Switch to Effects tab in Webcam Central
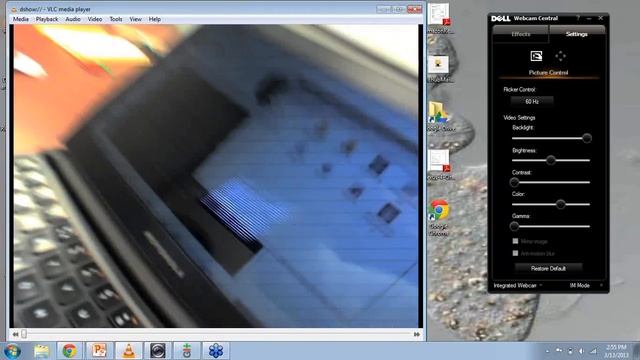This screenshot has height=360, width=640. click(x=521, y=34)
